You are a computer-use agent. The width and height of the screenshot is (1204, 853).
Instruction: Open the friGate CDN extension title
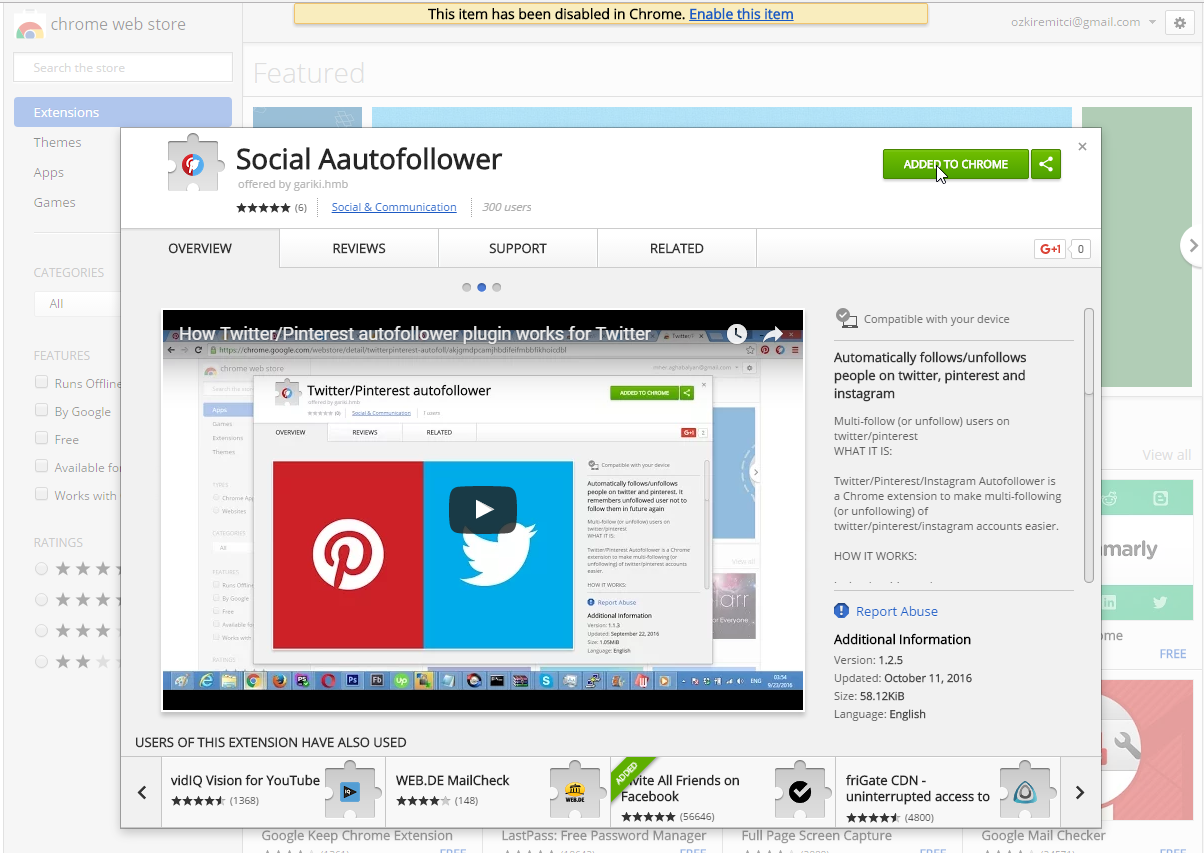coord(918,788)
